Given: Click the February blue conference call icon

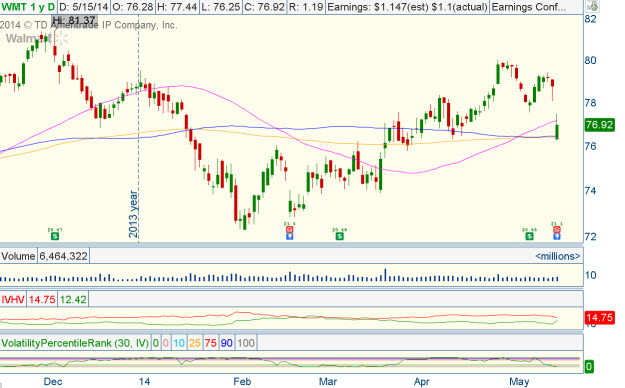Looking at the screenshot, I should coord(289,236).
